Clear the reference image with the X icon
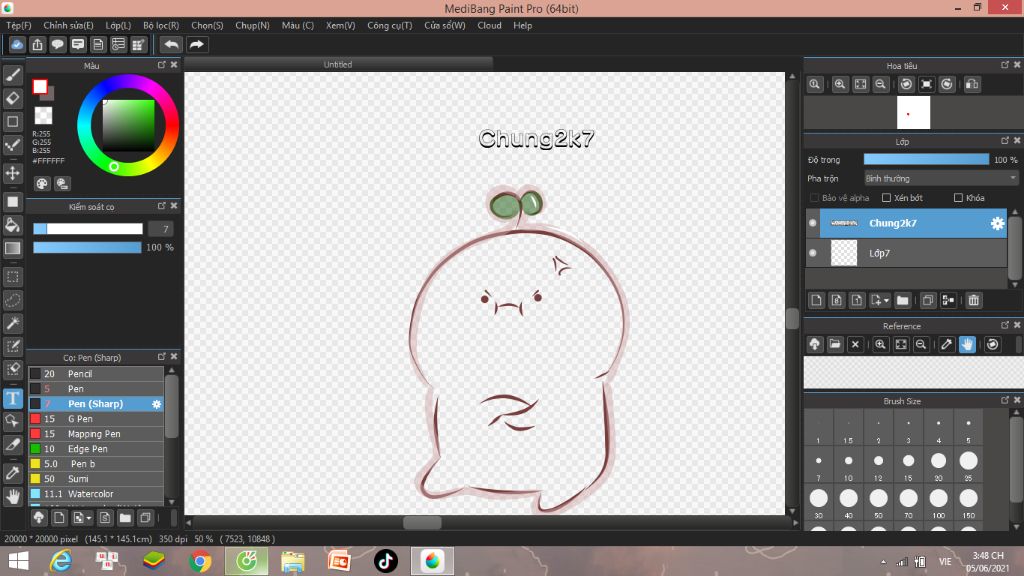The width and height of the screenshot is (1024, 576). (x=855, y=344)
